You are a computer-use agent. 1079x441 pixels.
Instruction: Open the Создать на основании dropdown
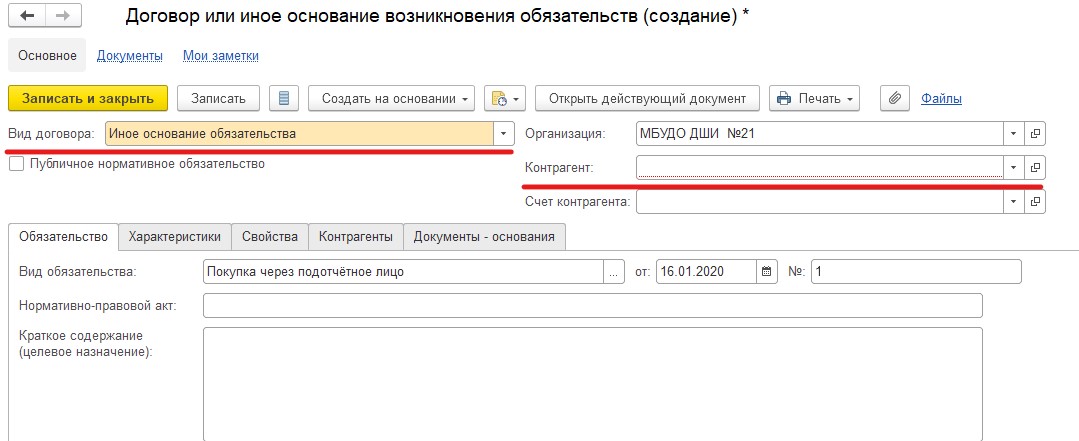point(392,98)
